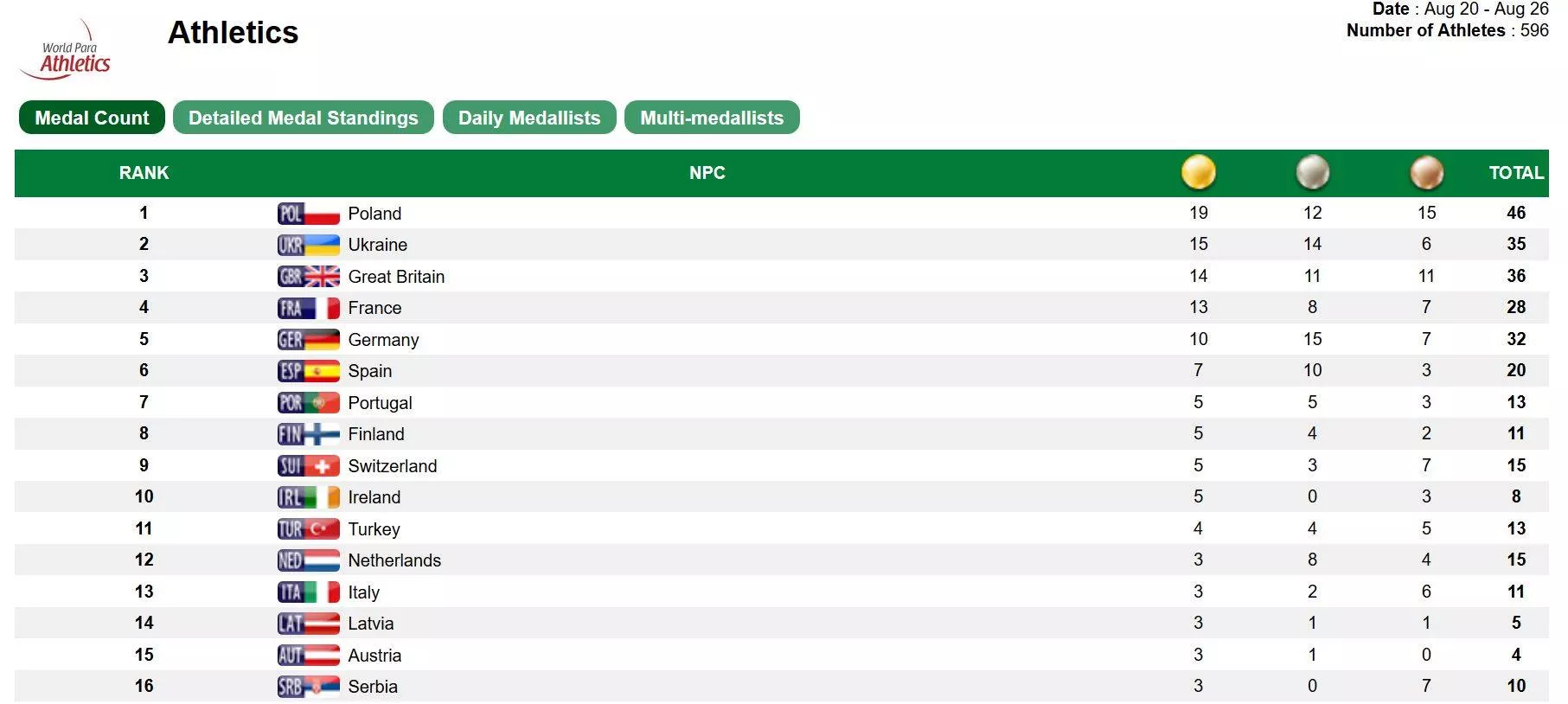Viewport: 1568px width, 704px height.
Task: Click the France country name
Action: [374, 308]
